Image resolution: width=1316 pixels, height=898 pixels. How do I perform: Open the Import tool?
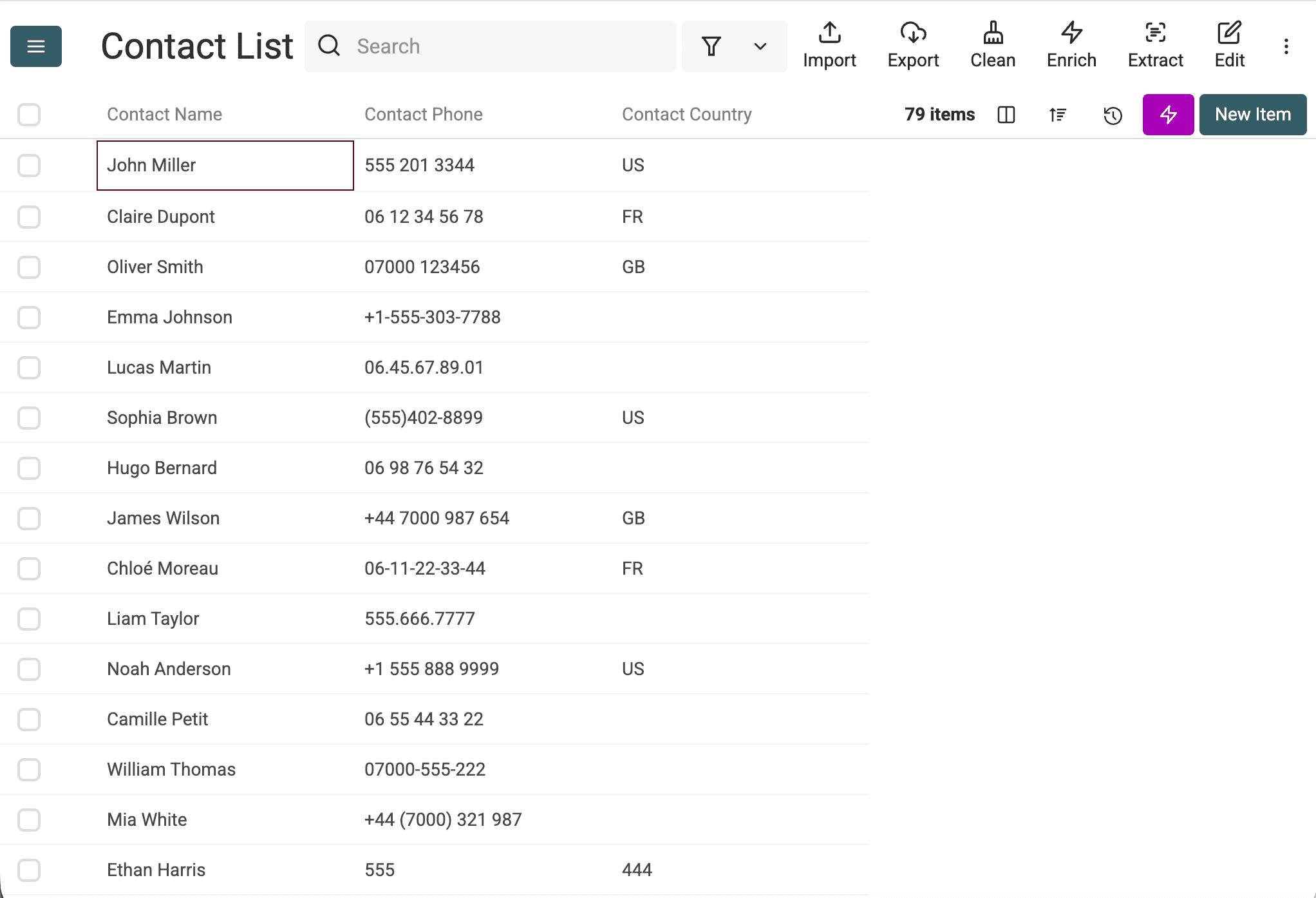click(x=830, y=45)
